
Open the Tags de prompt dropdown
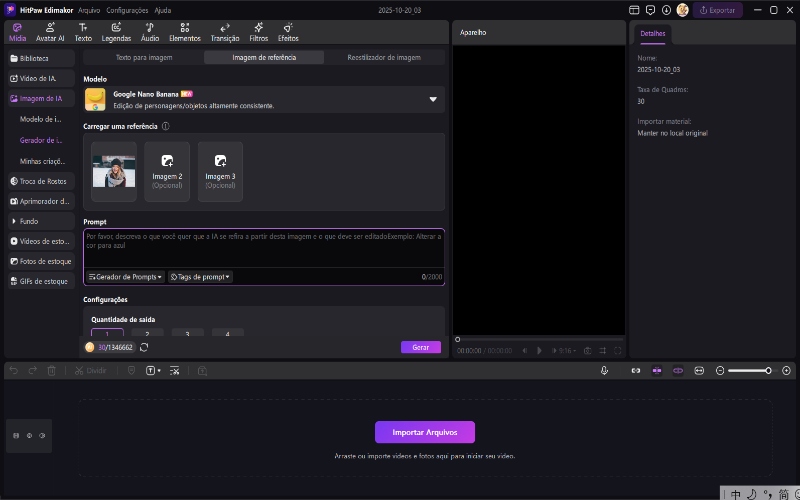200,276
